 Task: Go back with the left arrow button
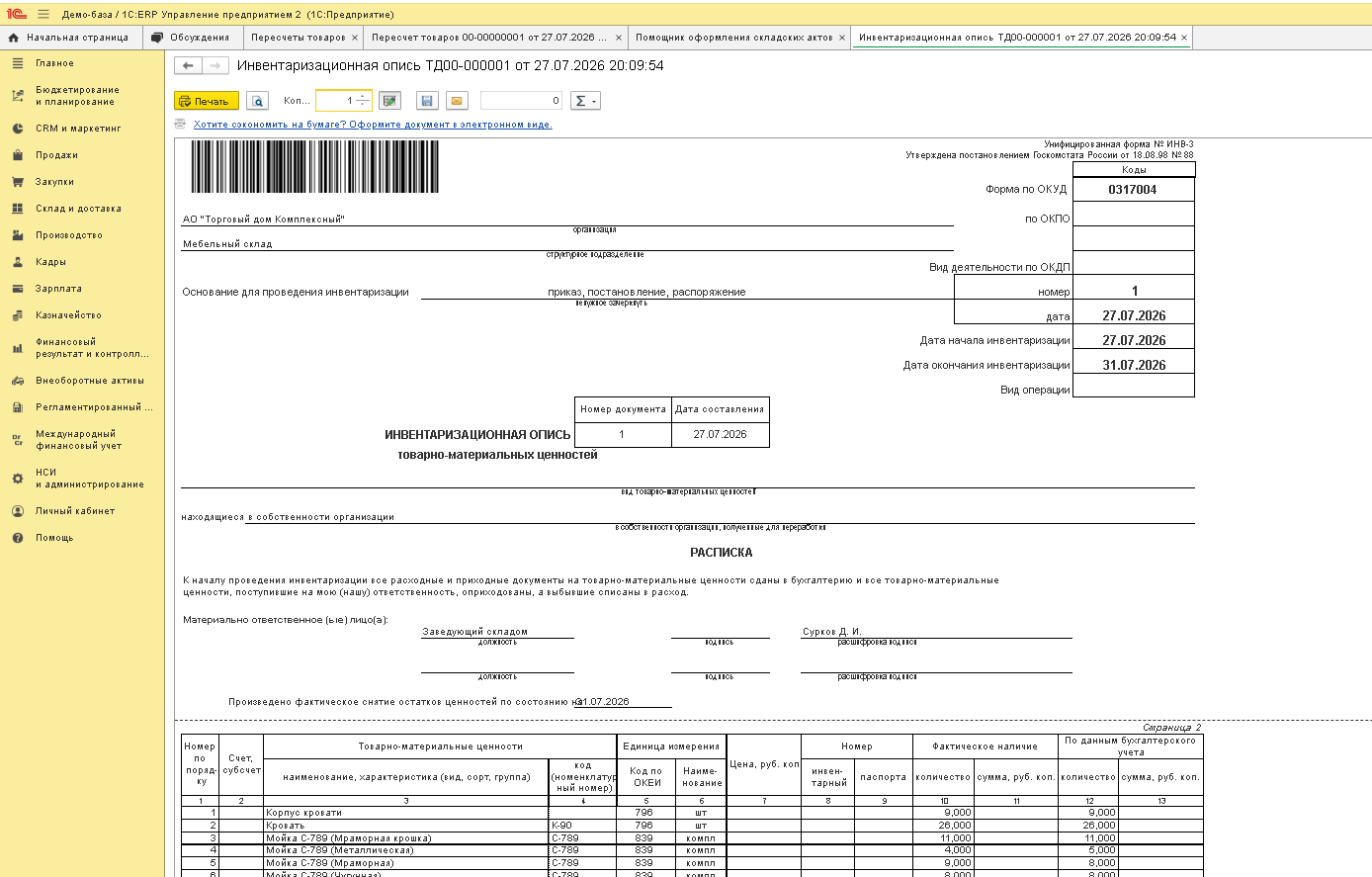pos(188,65)
